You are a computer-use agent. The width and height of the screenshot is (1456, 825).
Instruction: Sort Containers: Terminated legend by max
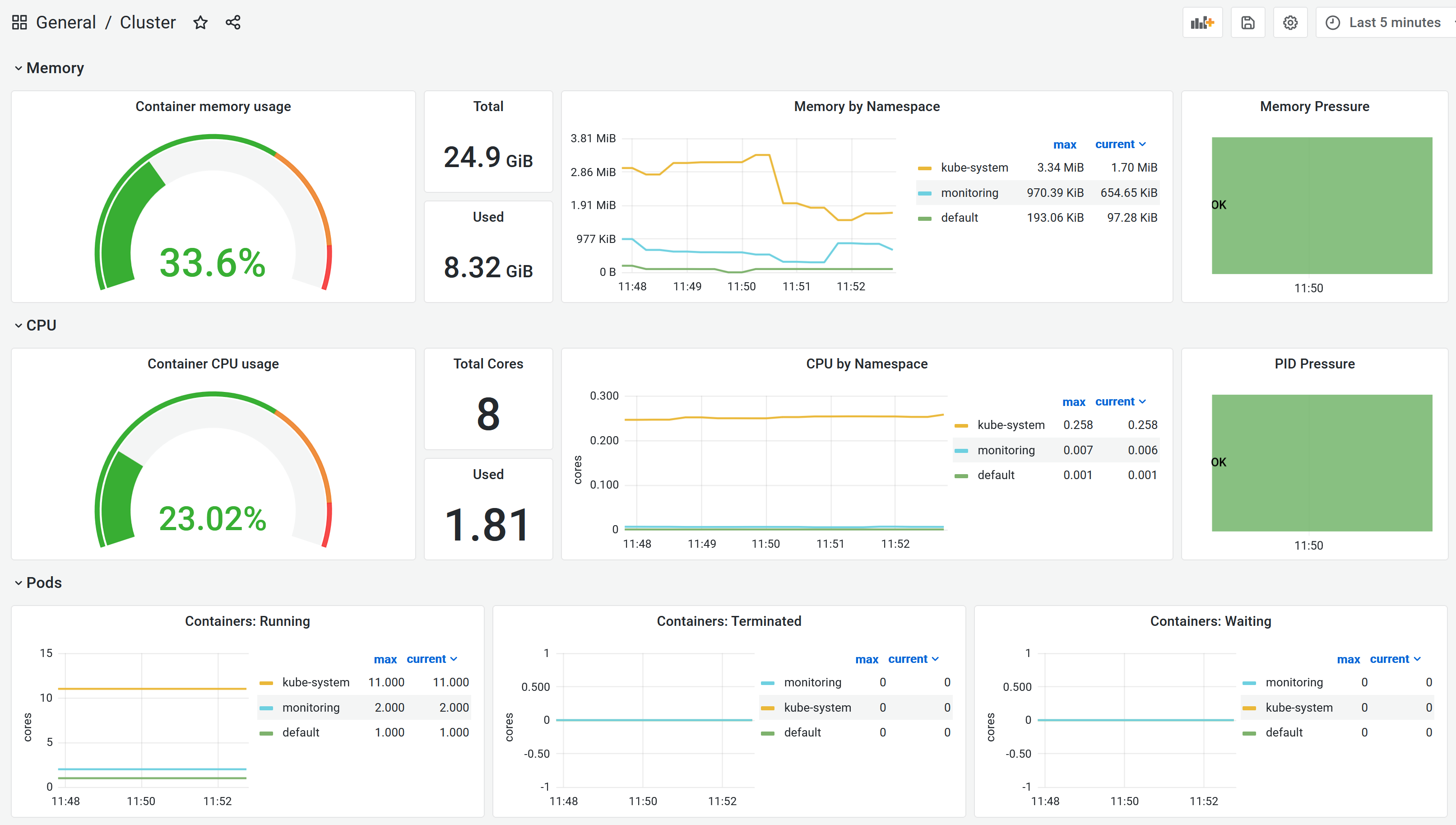(x=867, y=659)
